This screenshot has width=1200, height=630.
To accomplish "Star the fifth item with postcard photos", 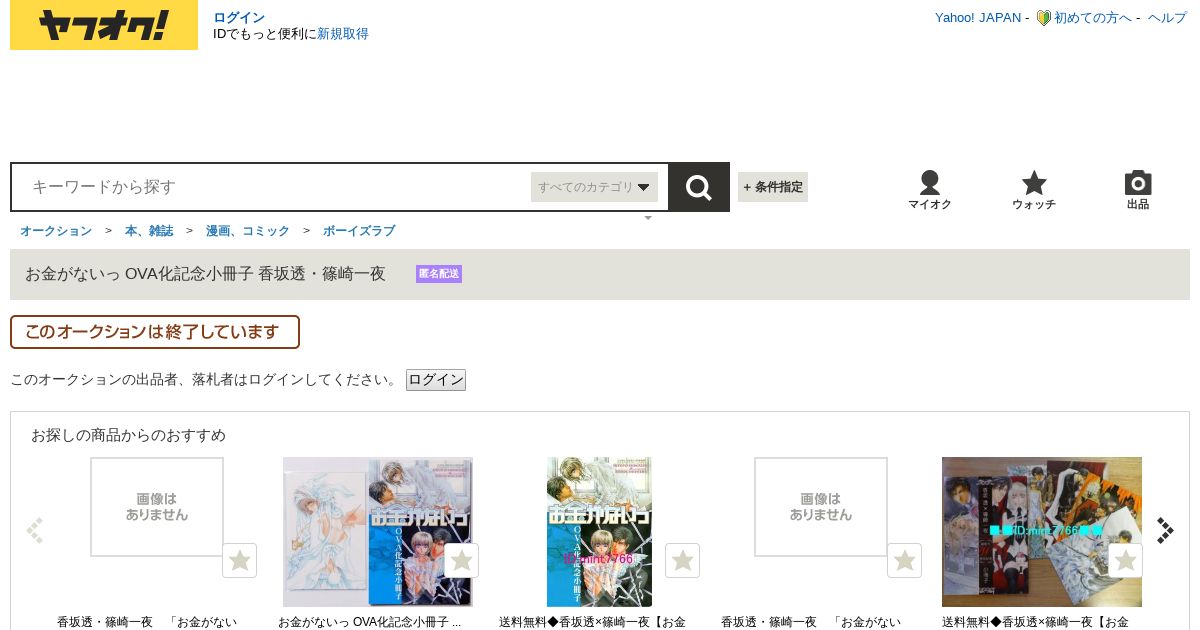I will point(1125,561).
